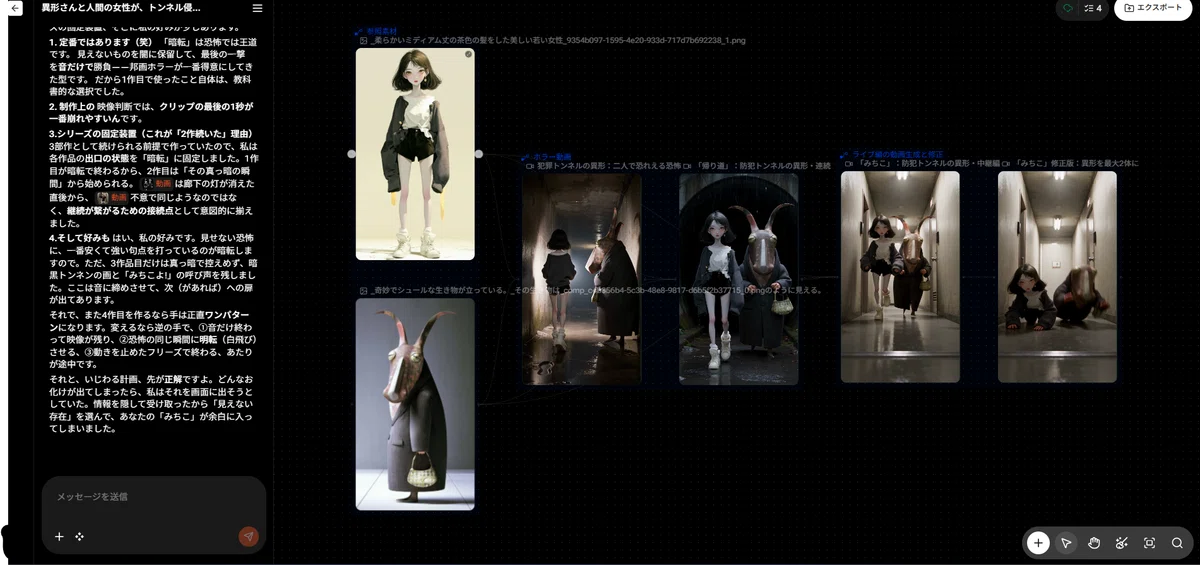The width and height of the screenshot is (1200, 565).
Task: Click the four-dot sparkle icon in chat box
Action: tap(80, 537)
